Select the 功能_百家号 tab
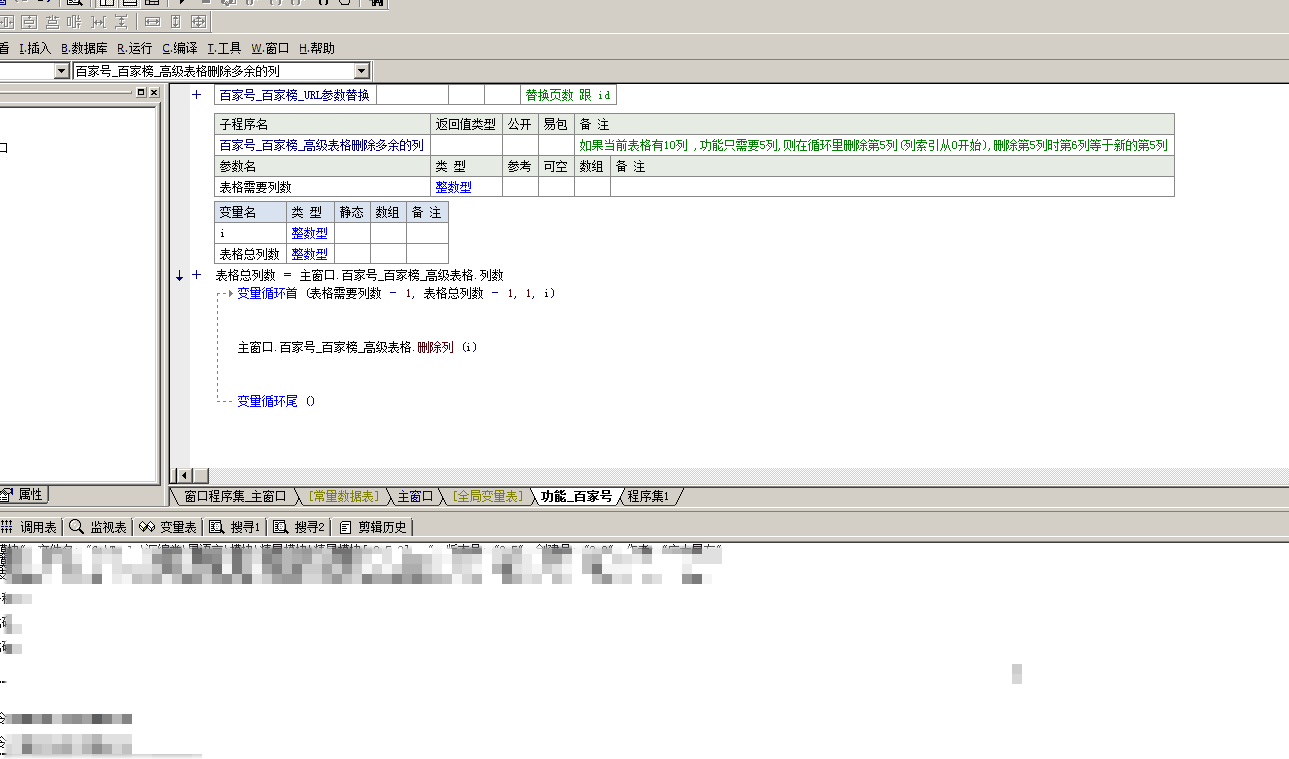Screen dimensions: 1289x759 coord(576,496)
